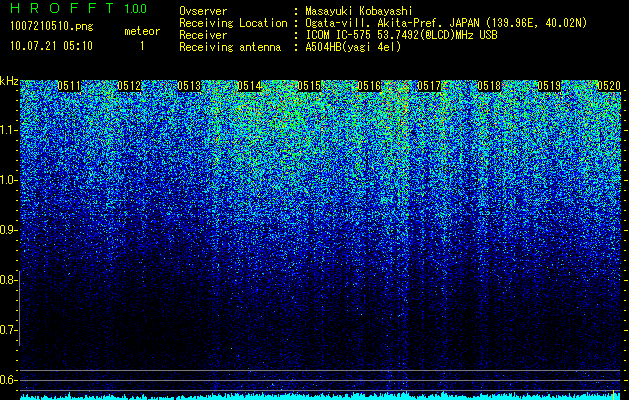The width and height of the screenshot is (629, 400).
Task: Click the 0515 time marker
Action: coord(309,86)
